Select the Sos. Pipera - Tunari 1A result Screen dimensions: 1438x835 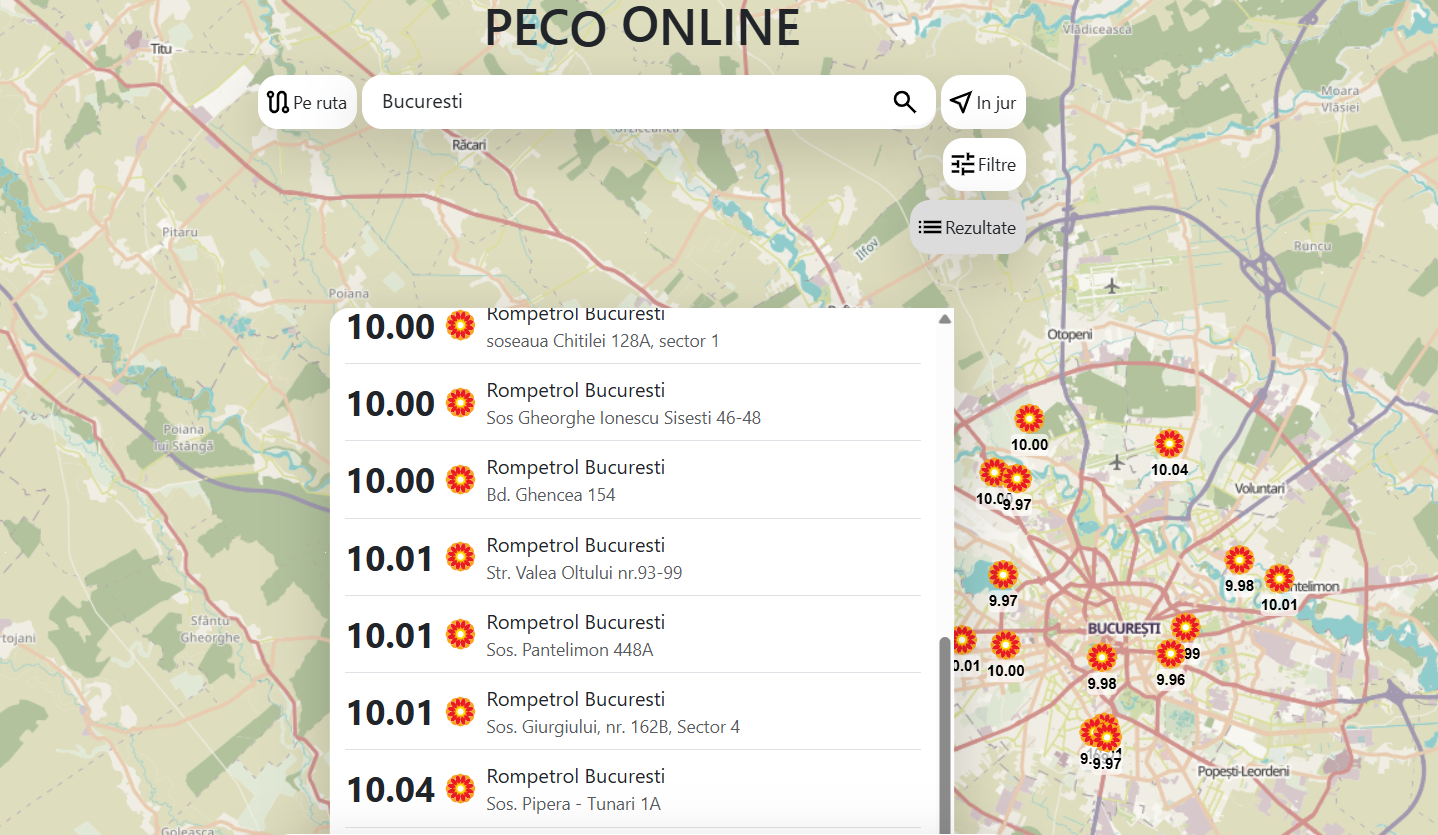(632, 789)
